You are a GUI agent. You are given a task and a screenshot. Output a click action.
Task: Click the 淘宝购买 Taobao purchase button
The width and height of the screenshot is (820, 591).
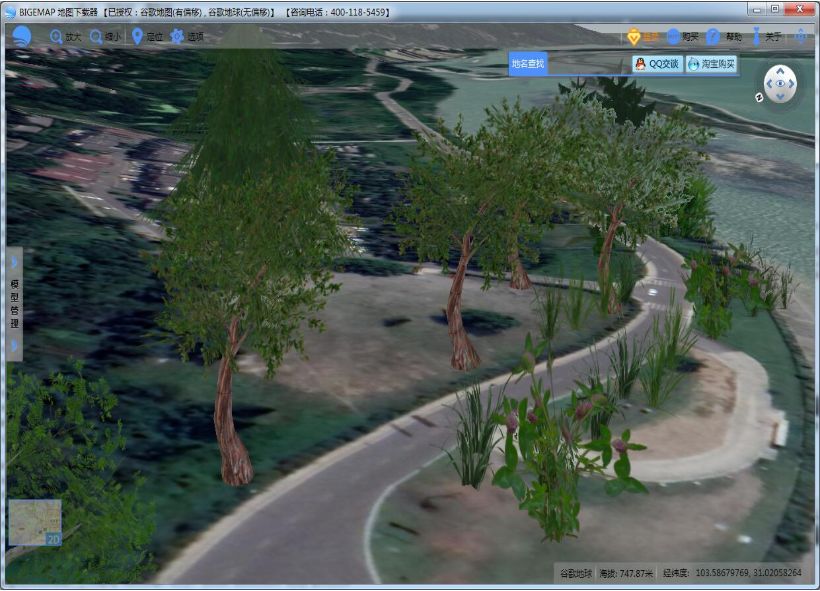[x=712, y=64]
